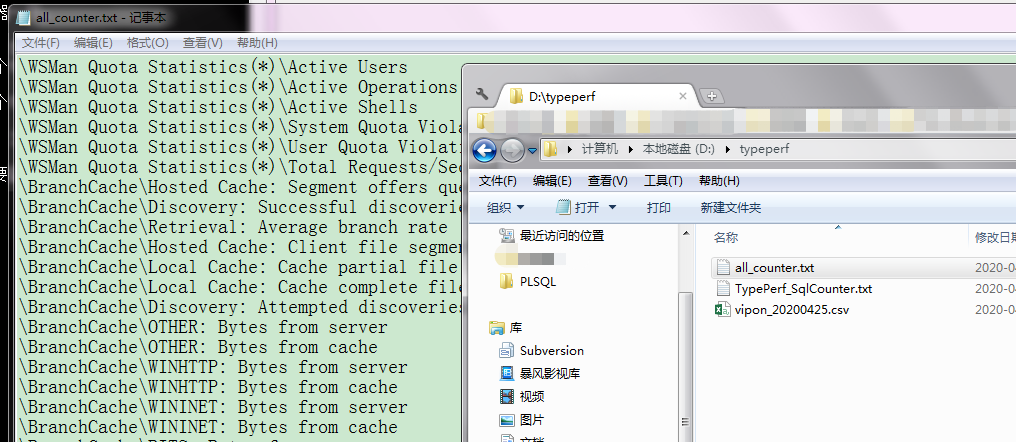
Task: Open Explorer 帮助(H) menu
Action: [719, 181]
